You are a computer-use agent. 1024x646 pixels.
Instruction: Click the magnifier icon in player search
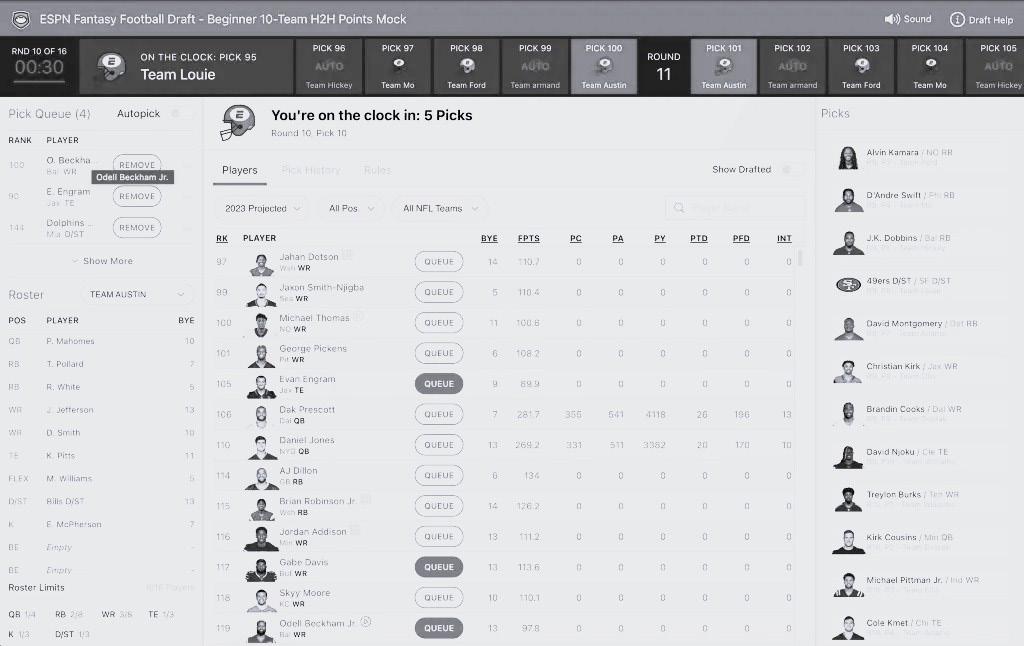pyautogui.click(x=679, y=208)
